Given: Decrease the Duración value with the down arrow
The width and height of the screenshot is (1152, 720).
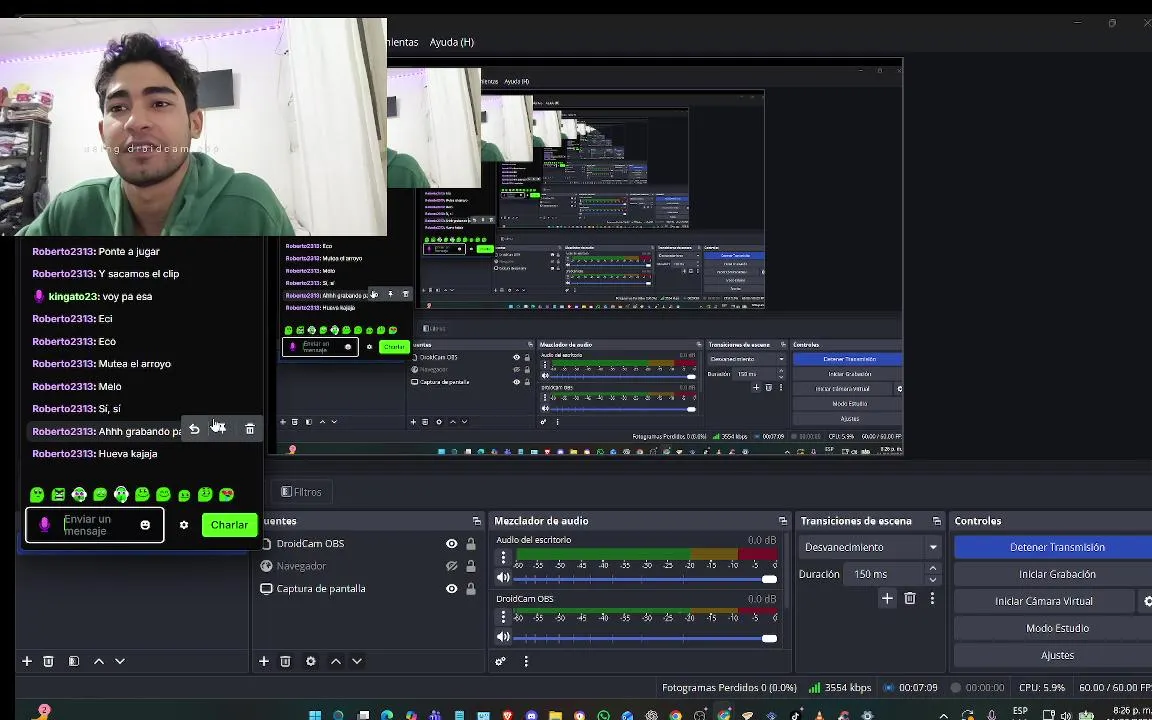Looking at the screenshot, I should [933, 579].
